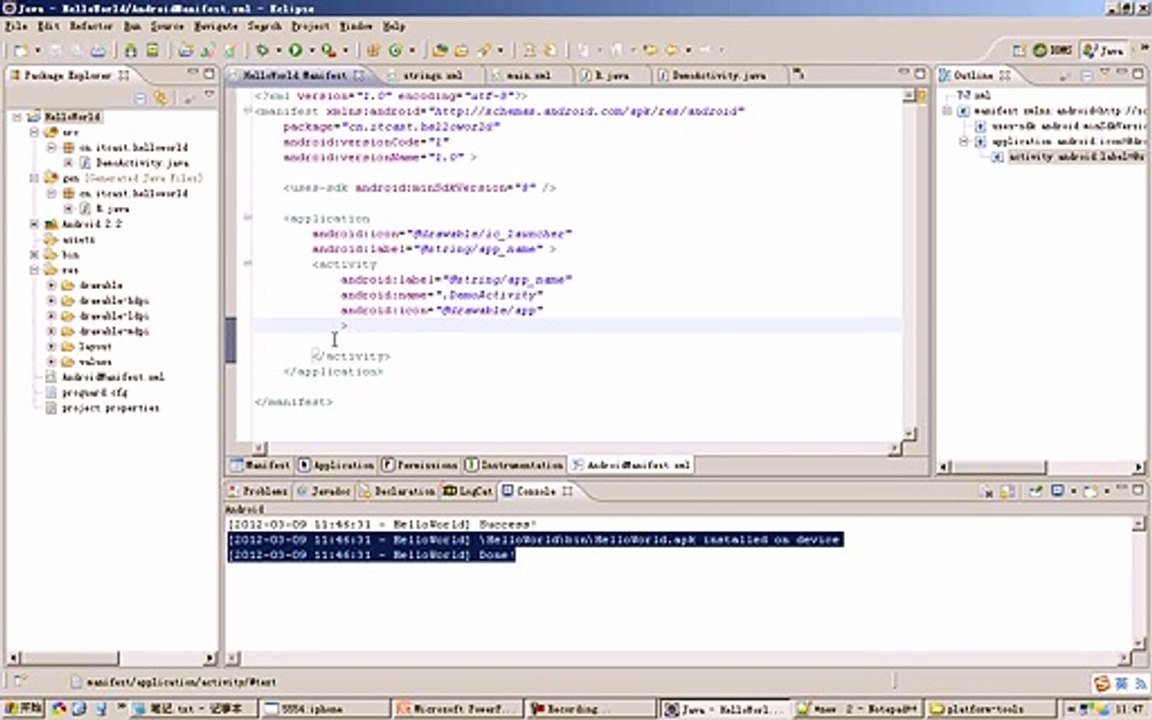Click the Open Type toolbar icon

point(440,51)
